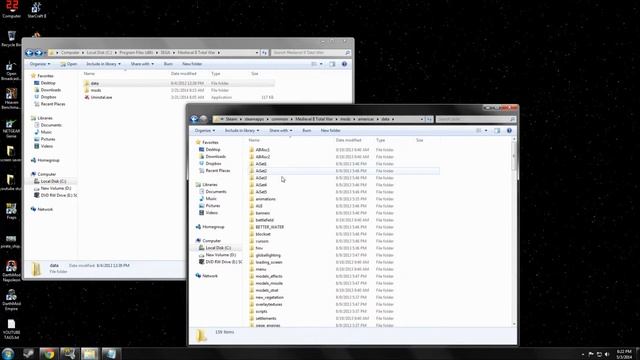Open the Recycle Bin desktop icon
This screenshot has width=640, height=360.
[x=11, y=39]
